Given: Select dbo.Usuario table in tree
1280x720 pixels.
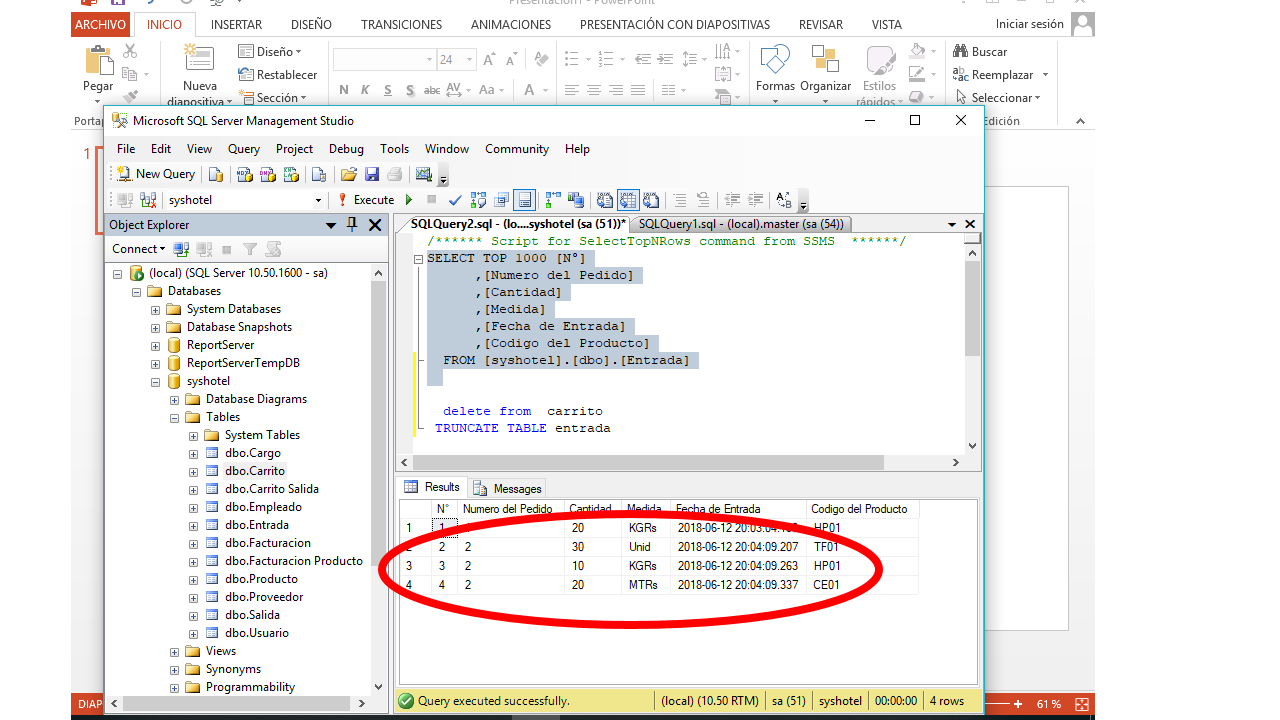Looking at the screenshot, I should pyautogui.click(x=257, y=633).
